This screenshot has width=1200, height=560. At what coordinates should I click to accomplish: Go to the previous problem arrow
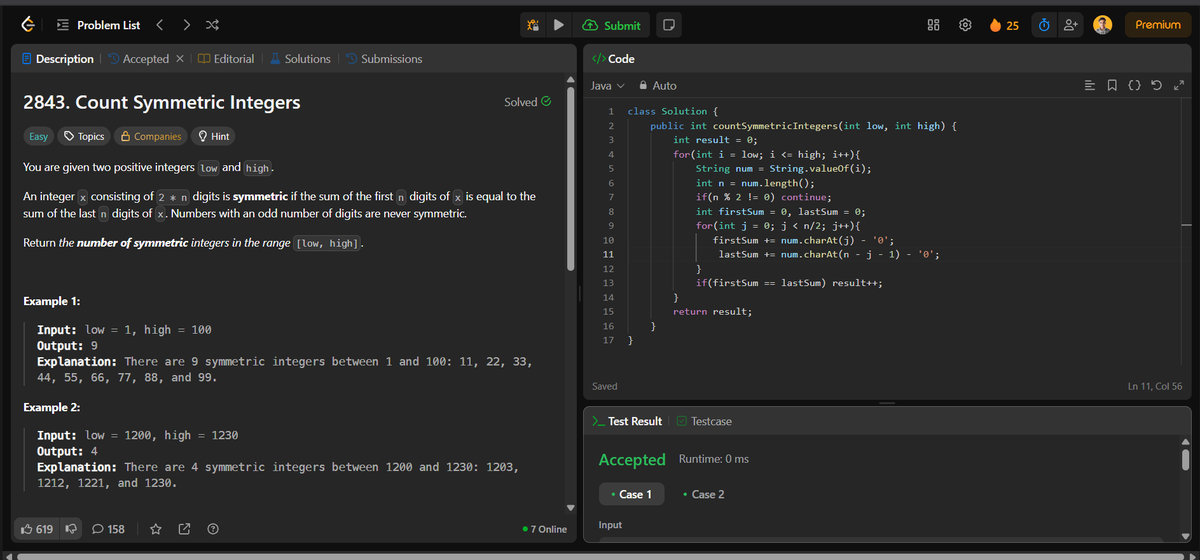click(x=160, y=25)
